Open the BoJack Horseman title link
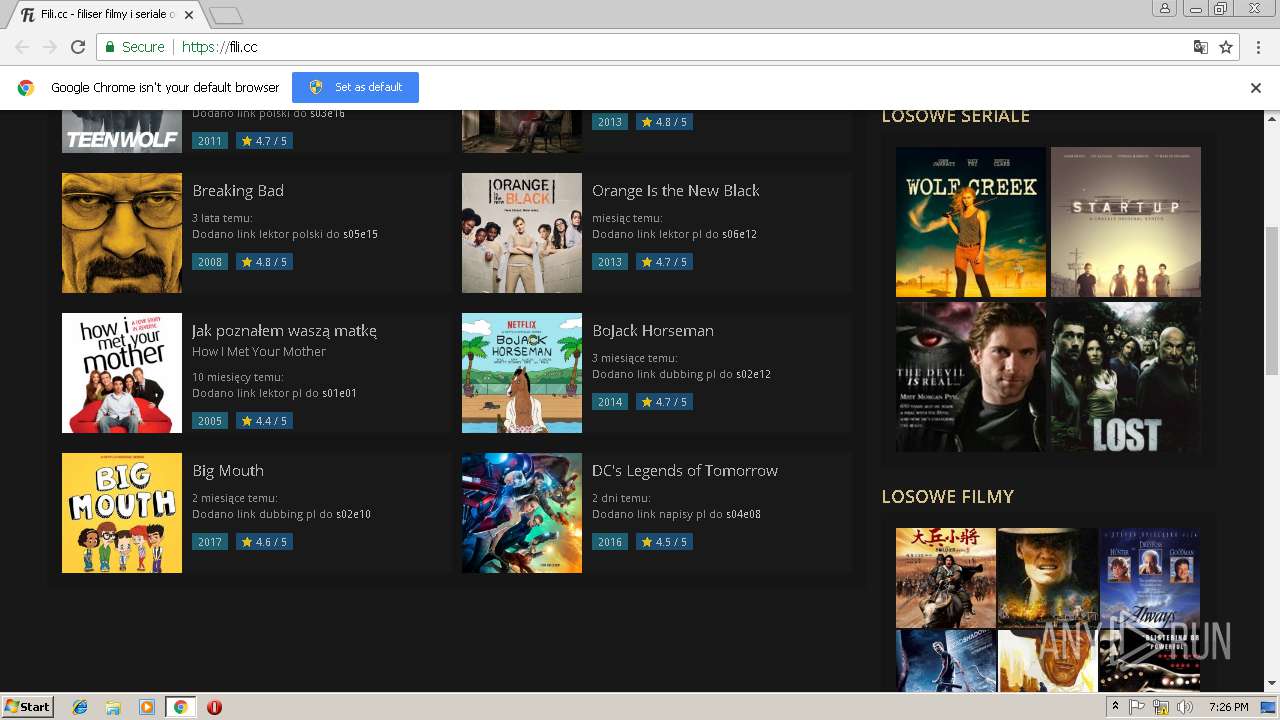 point(653,330)
